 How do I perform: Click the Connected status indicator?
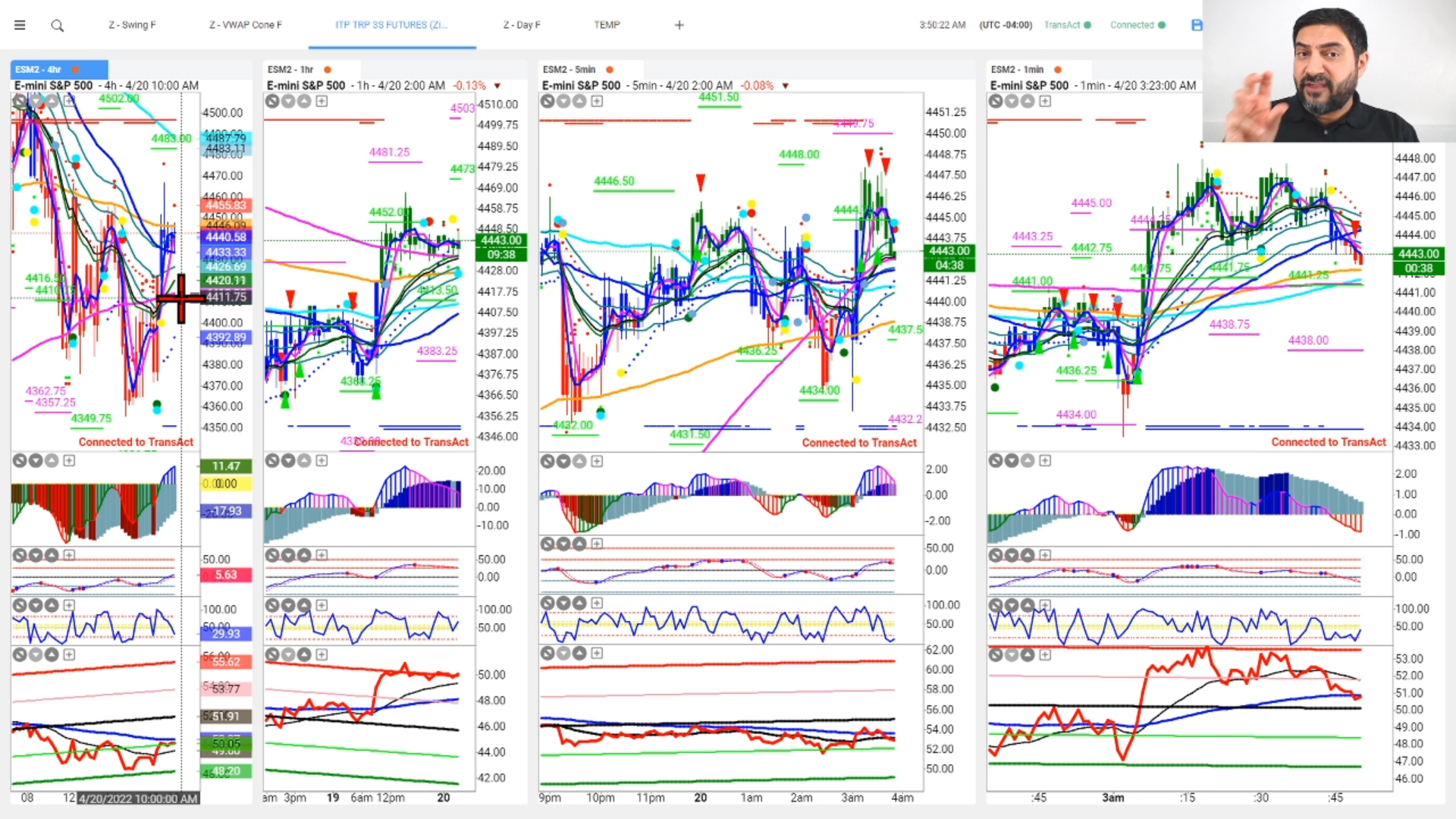1137,25
